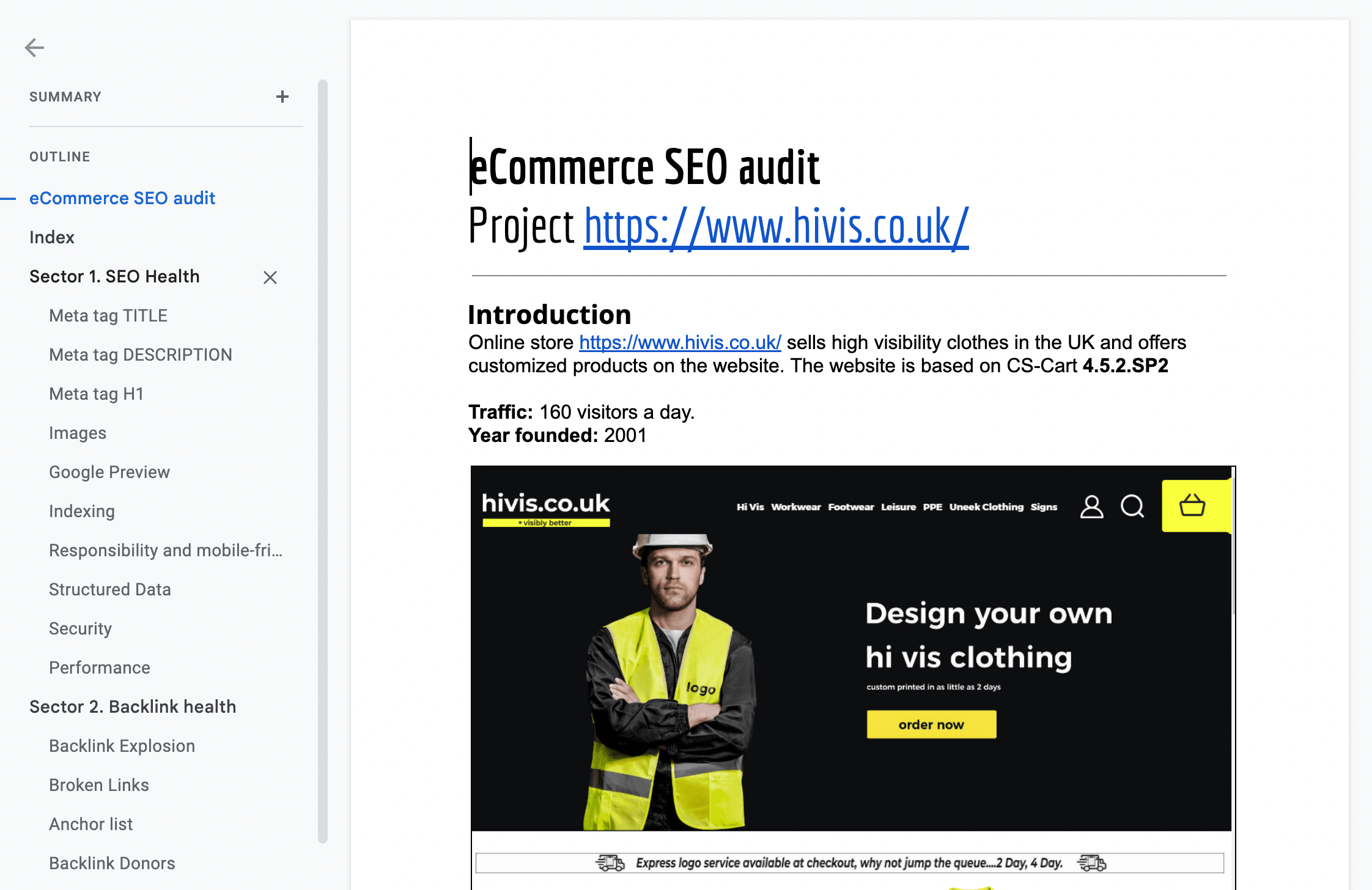Open Google Preview outline entry
This screenshot has height=890, width=1372.
pos(109,472)
